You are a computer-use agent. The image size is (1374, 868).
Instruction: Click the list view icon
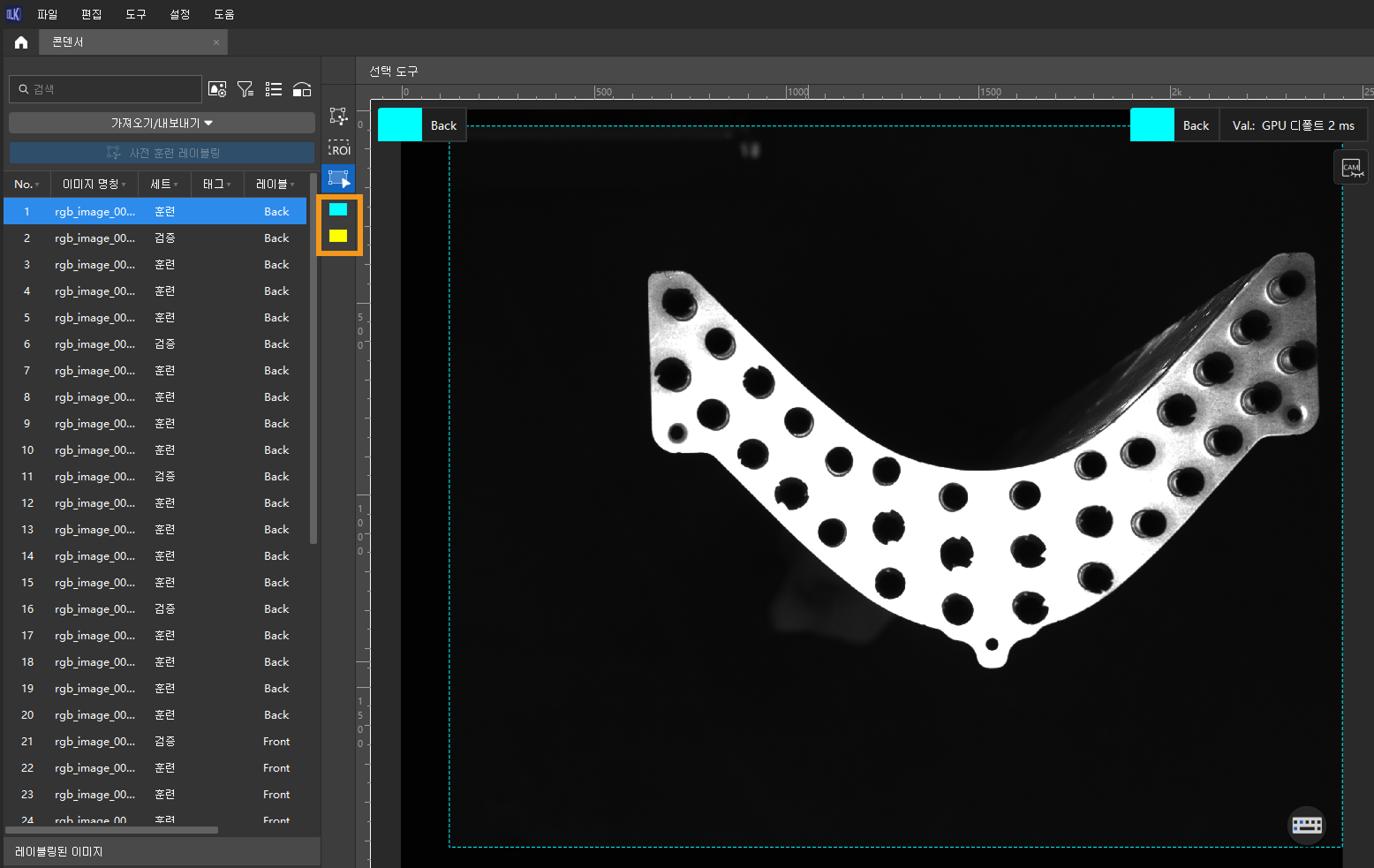[x=274, y=89]
